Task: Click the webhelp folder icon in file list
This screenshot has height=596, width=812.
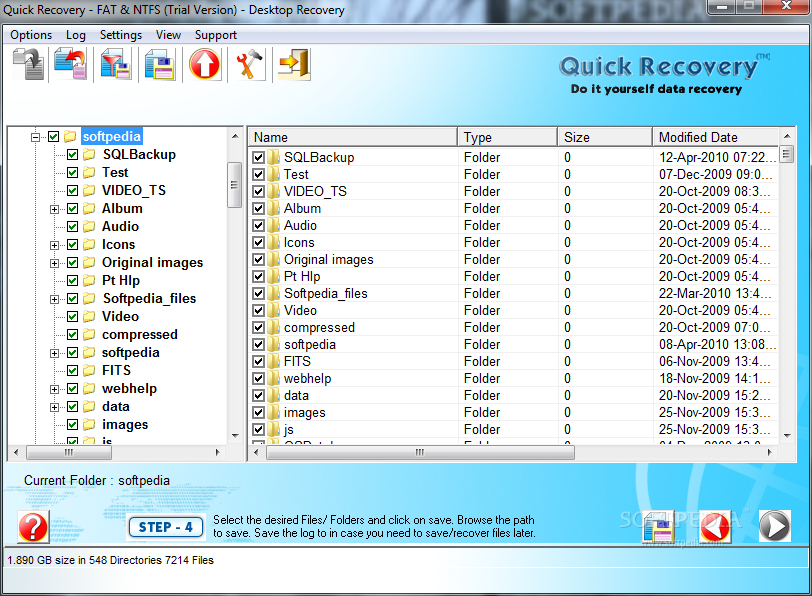Action: click(274, 379)
